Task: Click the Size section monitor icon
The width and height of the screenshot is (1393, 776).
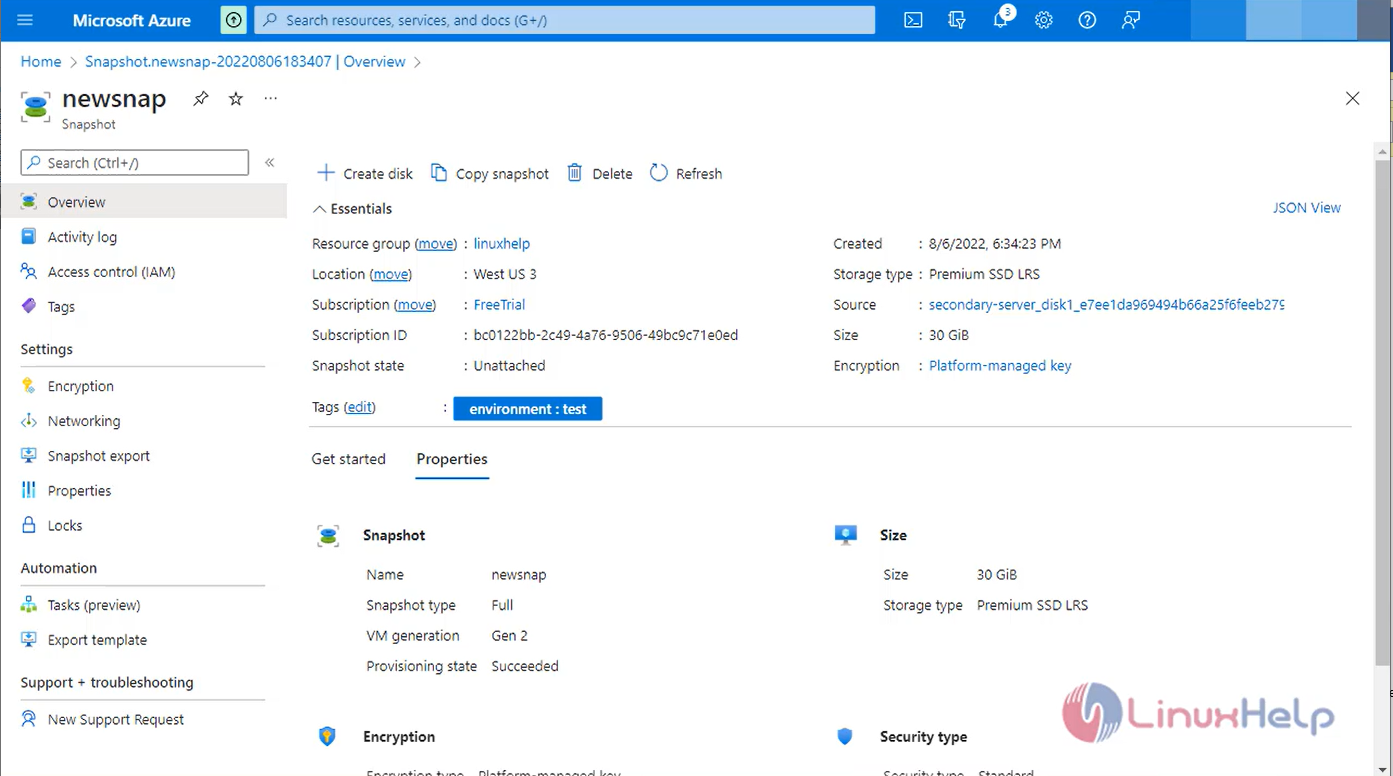Action: coord(846,535)
